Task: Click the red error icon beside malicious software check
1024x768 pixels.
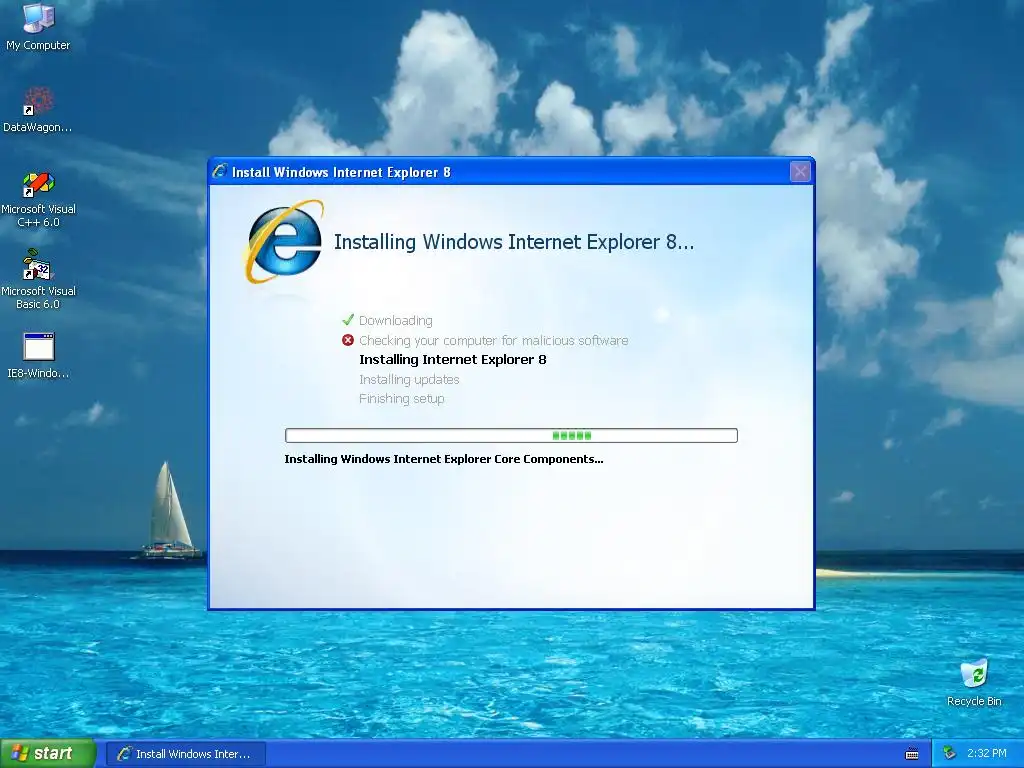Action: 348,340
